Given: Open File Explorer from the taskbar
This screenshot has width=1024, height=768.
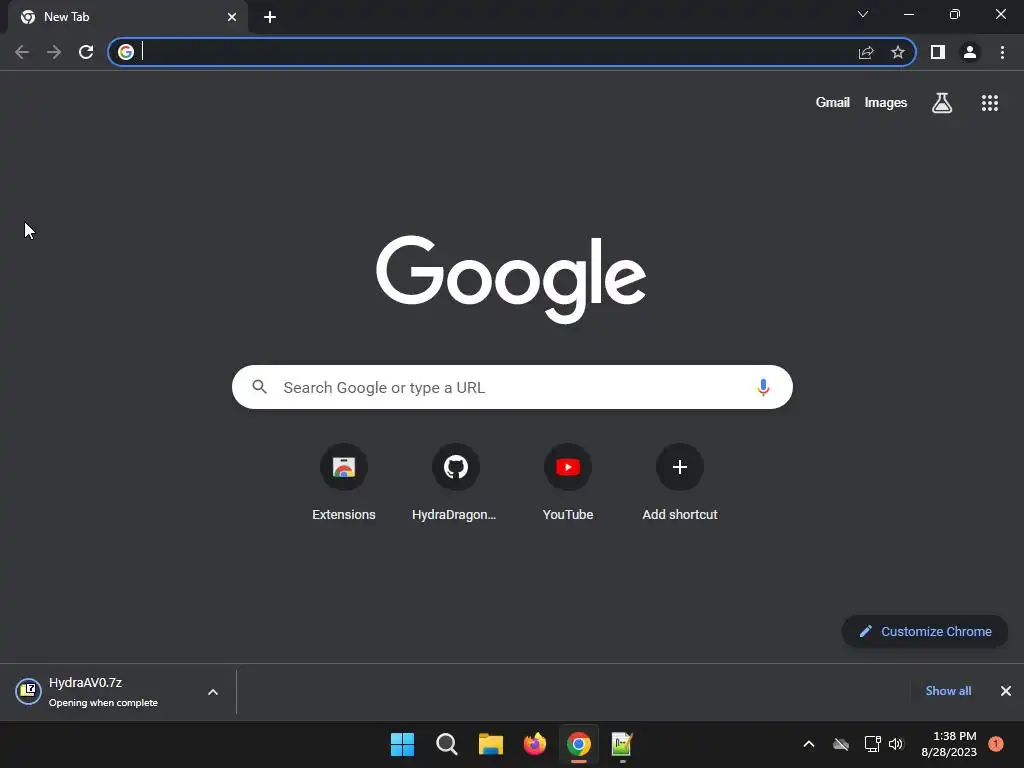Looking at the screenshot, I should coord(490,744).
